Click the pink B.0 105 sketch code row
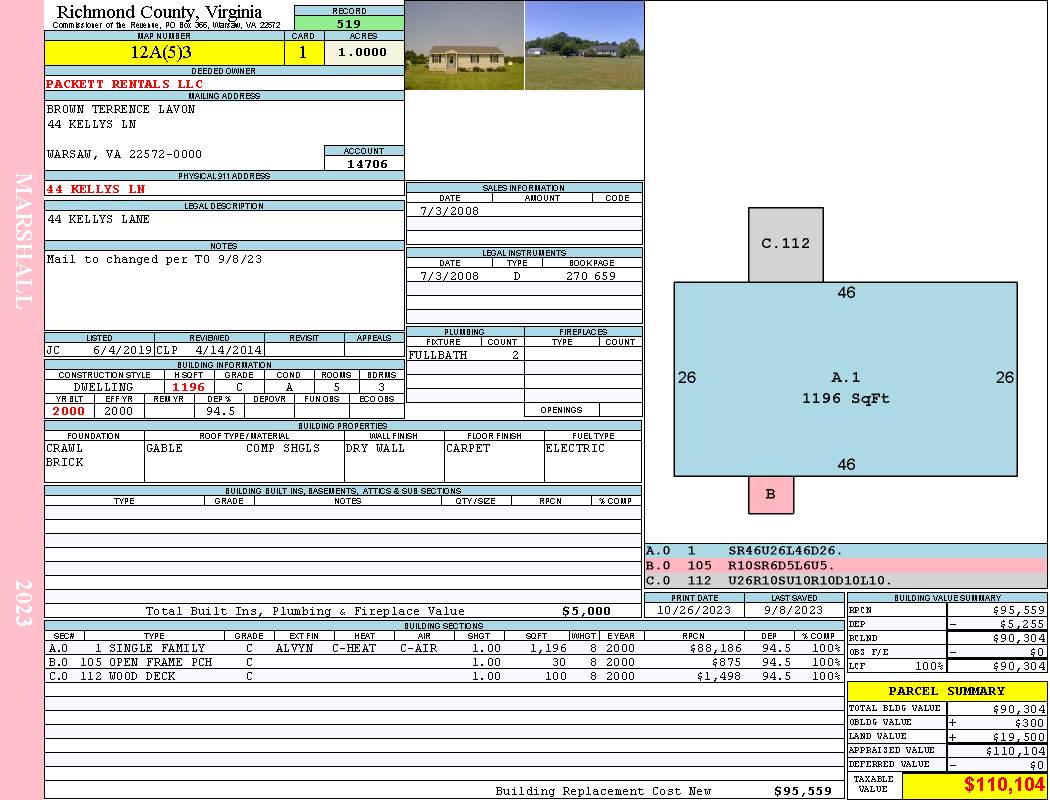 click(845, 565)
